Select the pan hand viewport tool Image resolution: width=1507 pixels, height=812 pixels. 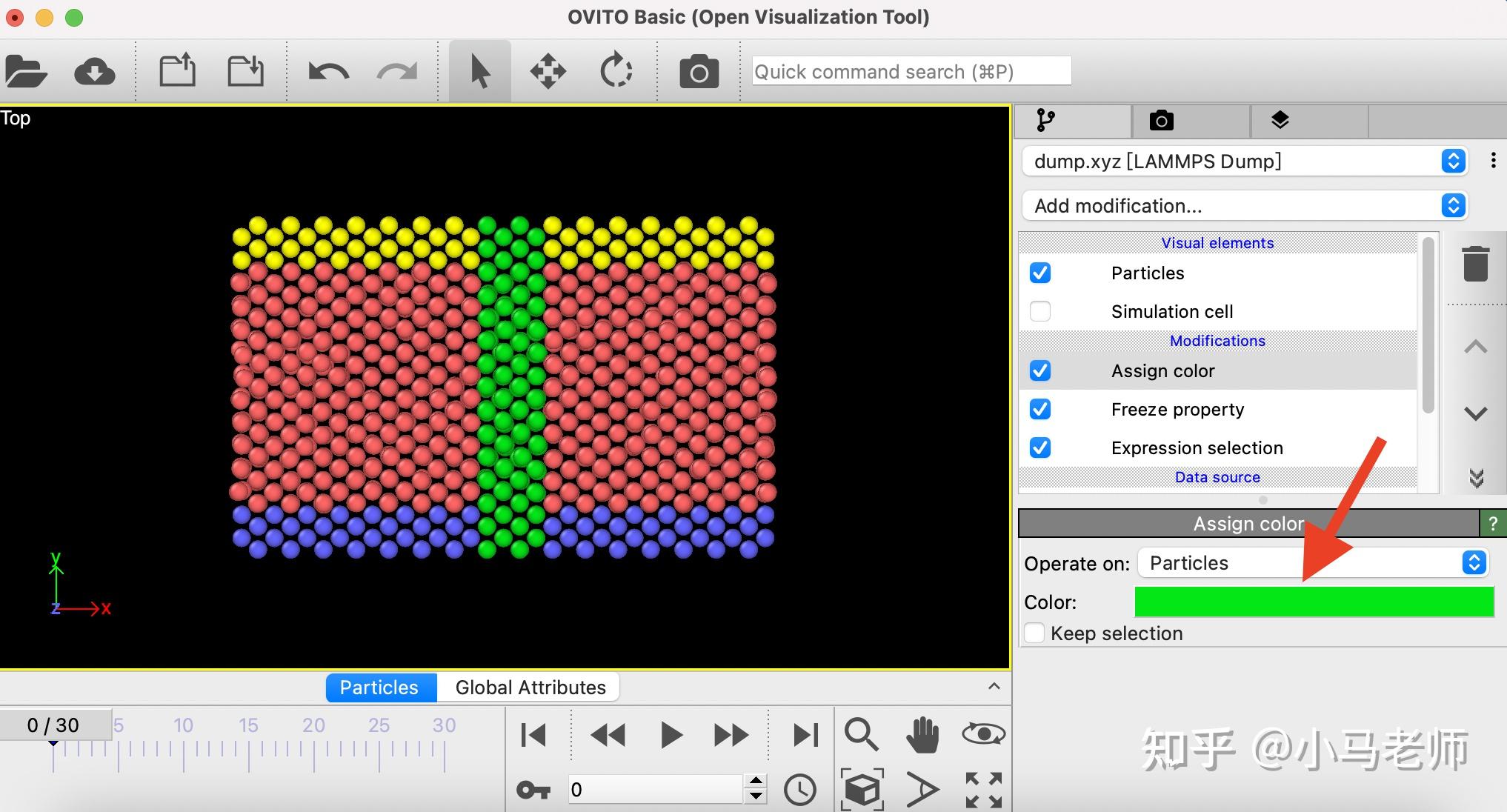(922, 734)
